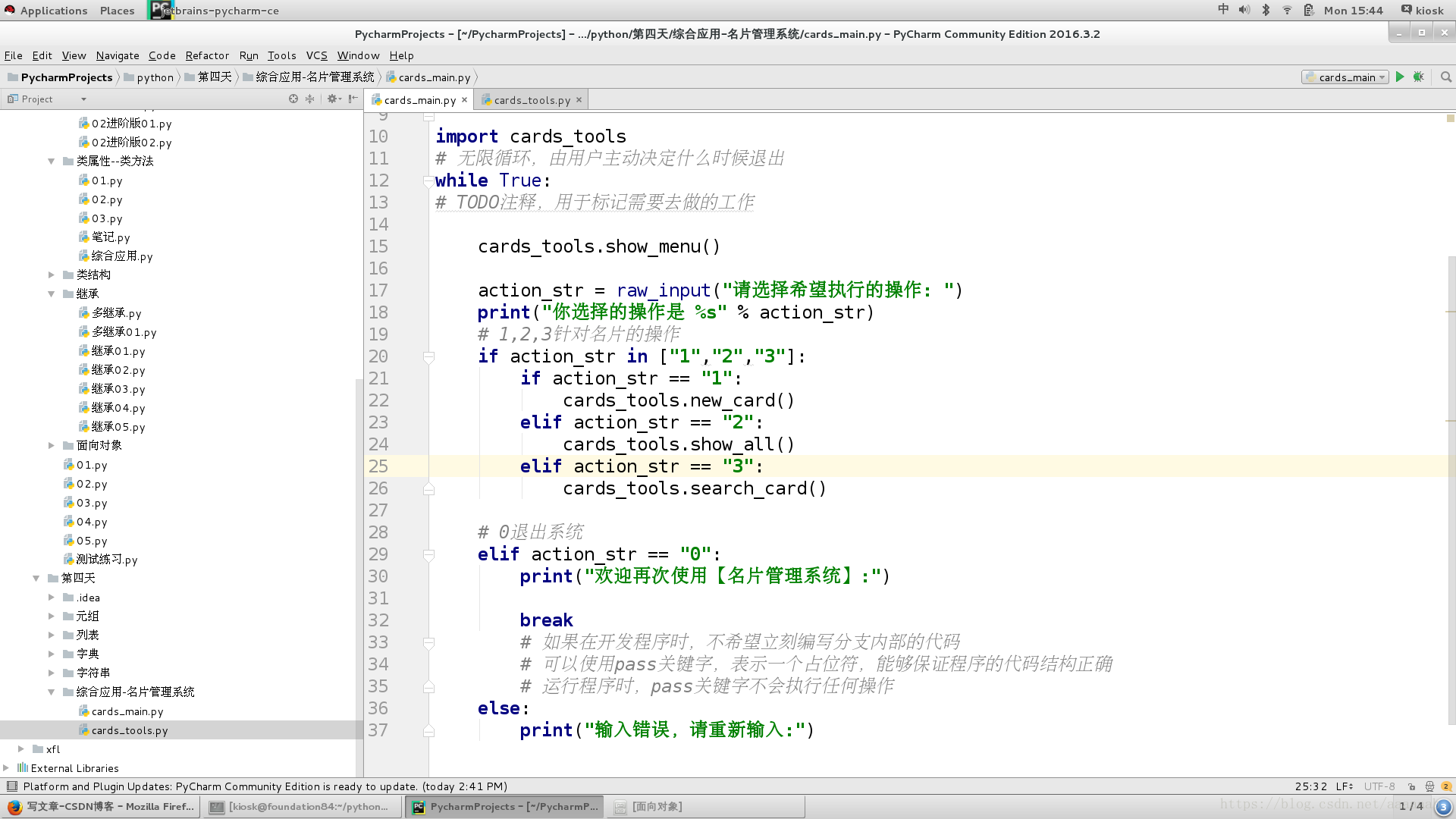Collapse 综合应用-名片管理系统 folder
The width and height of the screenshot is (1456, 819).
tap(52, 692)
